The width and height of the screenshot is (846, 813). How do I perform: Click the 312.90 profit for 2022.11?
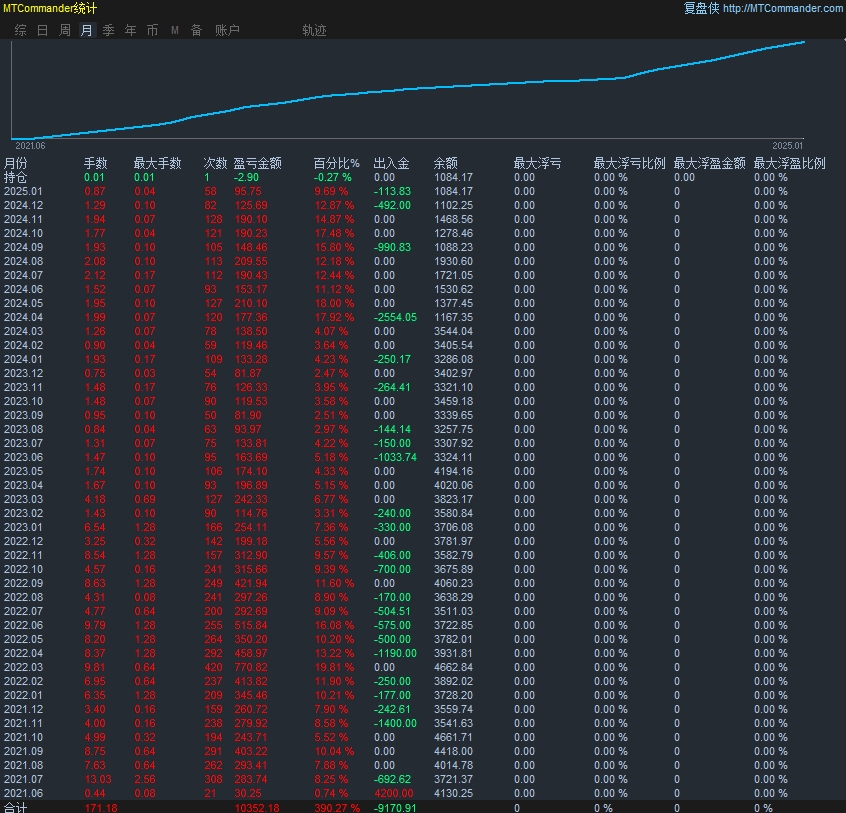pos(250,555)
